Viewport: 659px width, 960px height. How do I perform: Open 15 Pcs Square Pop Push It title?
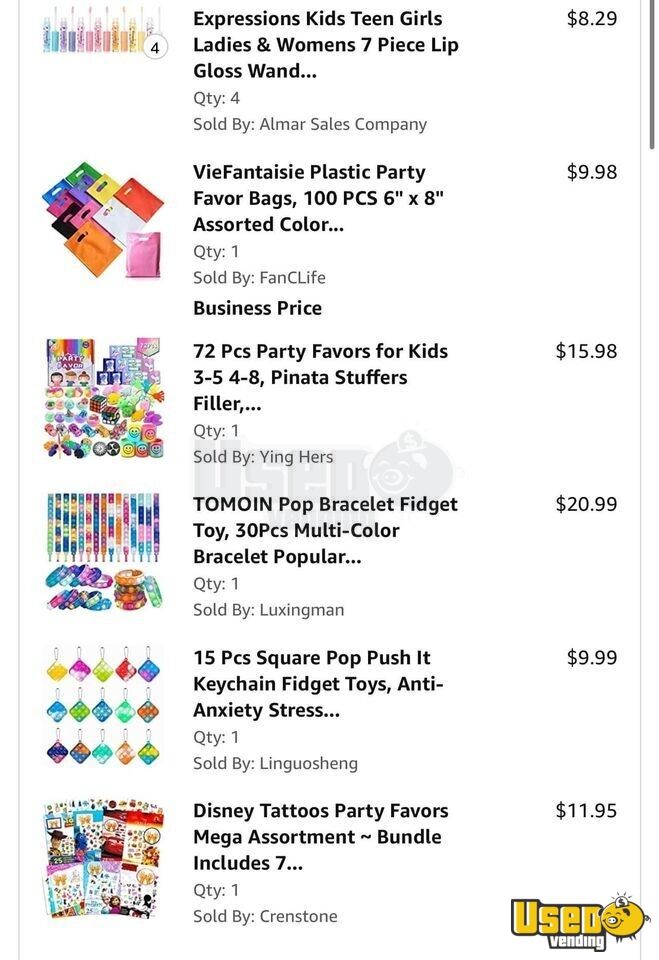tap(318, 683)
